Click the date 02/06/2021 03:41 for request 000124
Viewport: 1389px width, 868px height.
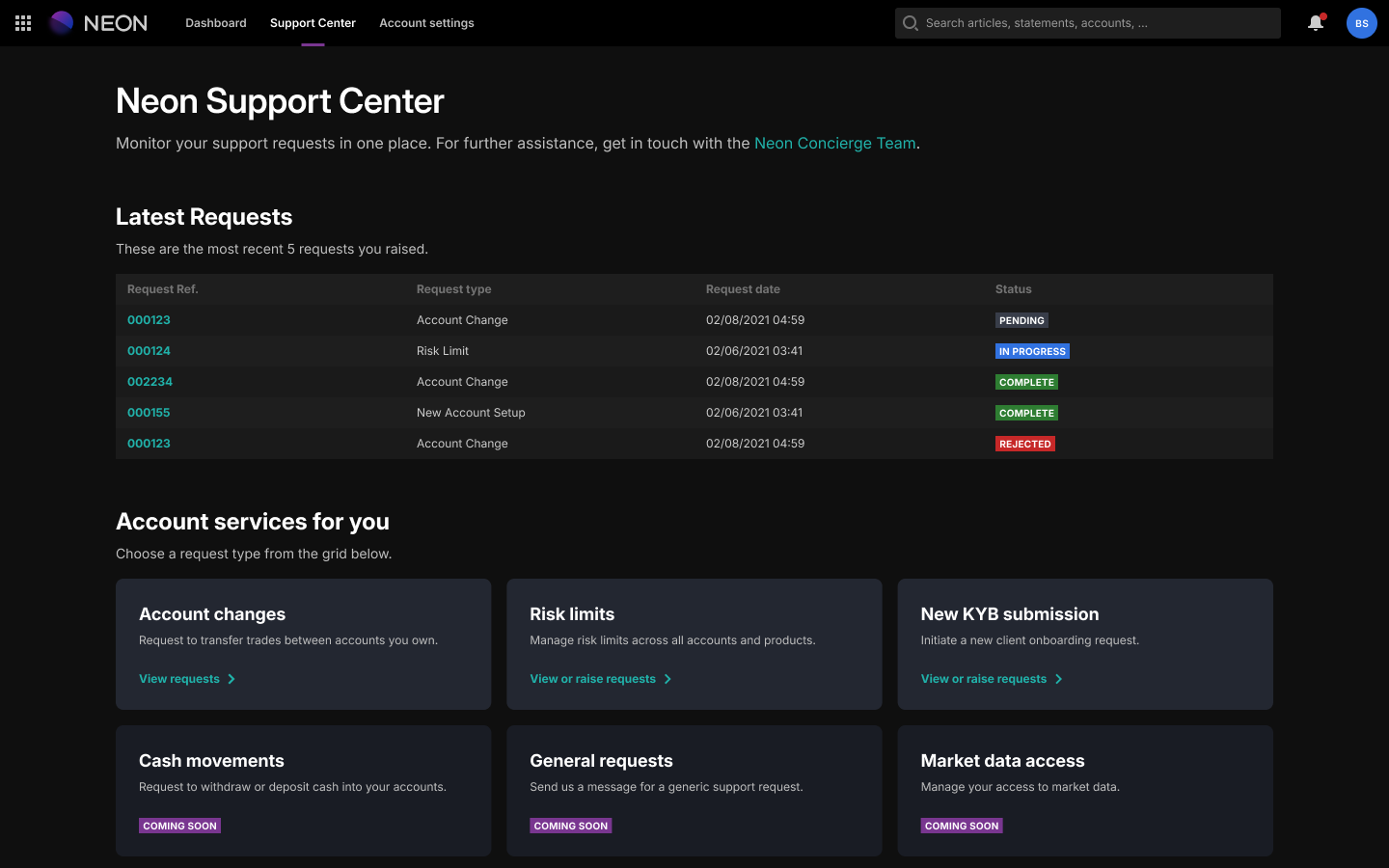[x=754, y=351]
